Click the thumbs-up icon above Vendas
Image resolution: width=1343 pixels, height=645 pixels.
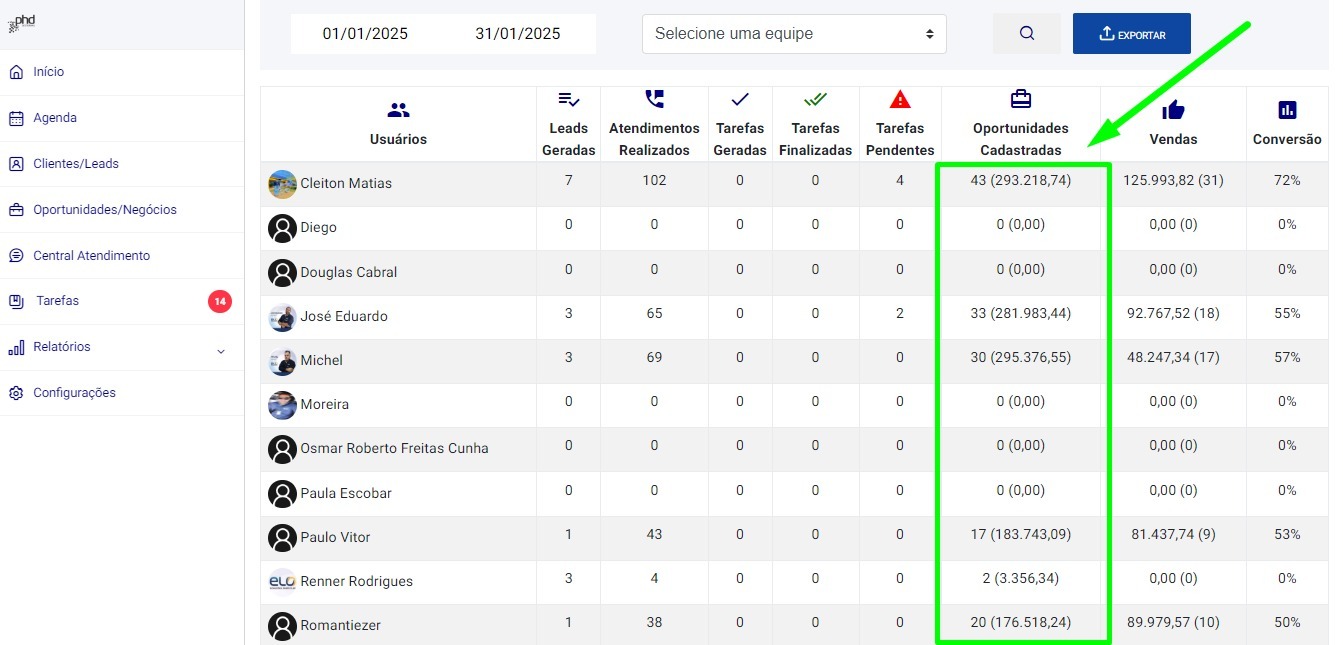tap(1173, 110)
